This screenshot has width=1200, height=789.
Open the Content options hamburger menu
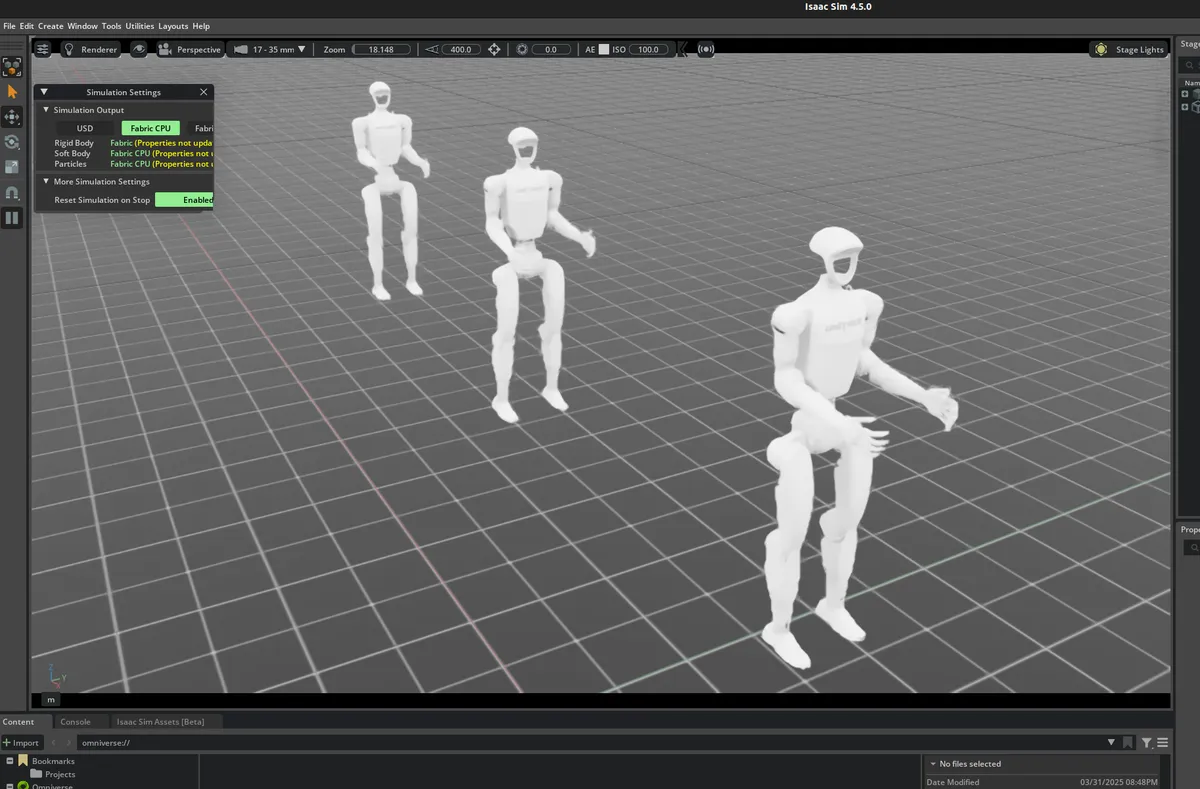[1162, 743]
